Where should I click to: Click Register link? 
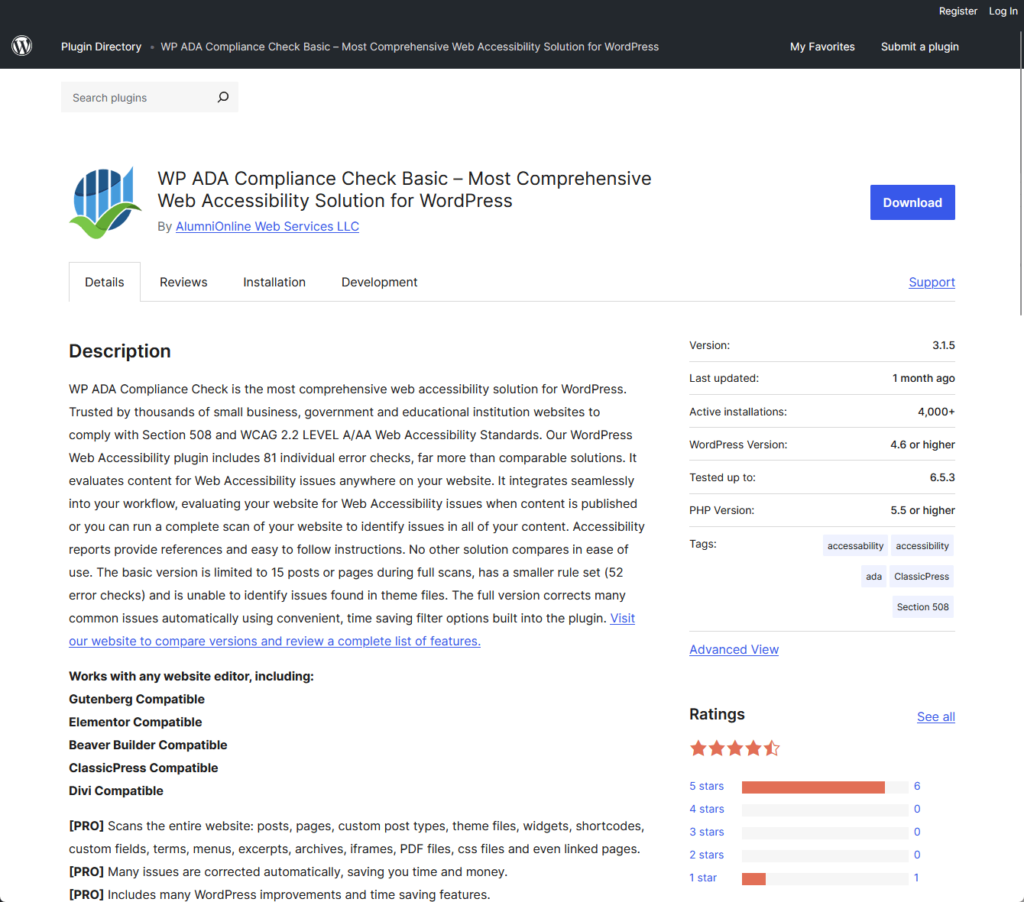click(958, 11)
